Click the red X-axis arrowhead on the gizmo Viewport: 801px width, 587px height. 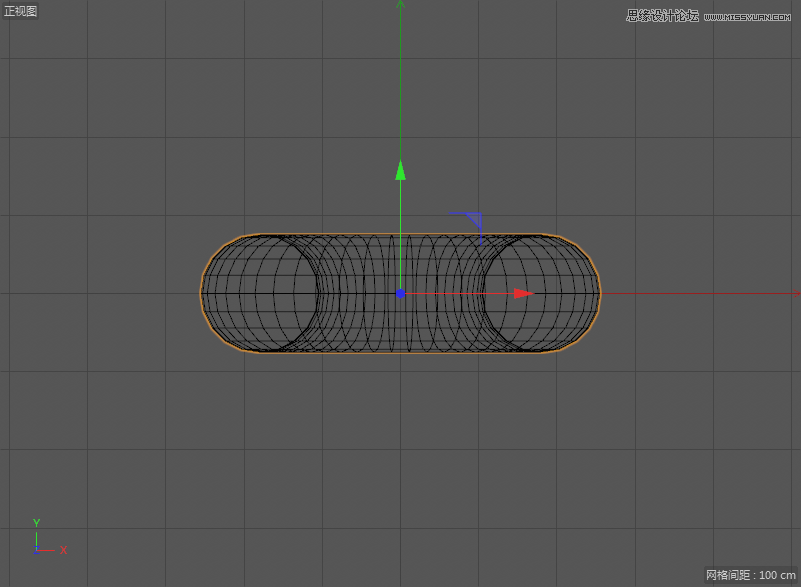click(523, 293)
